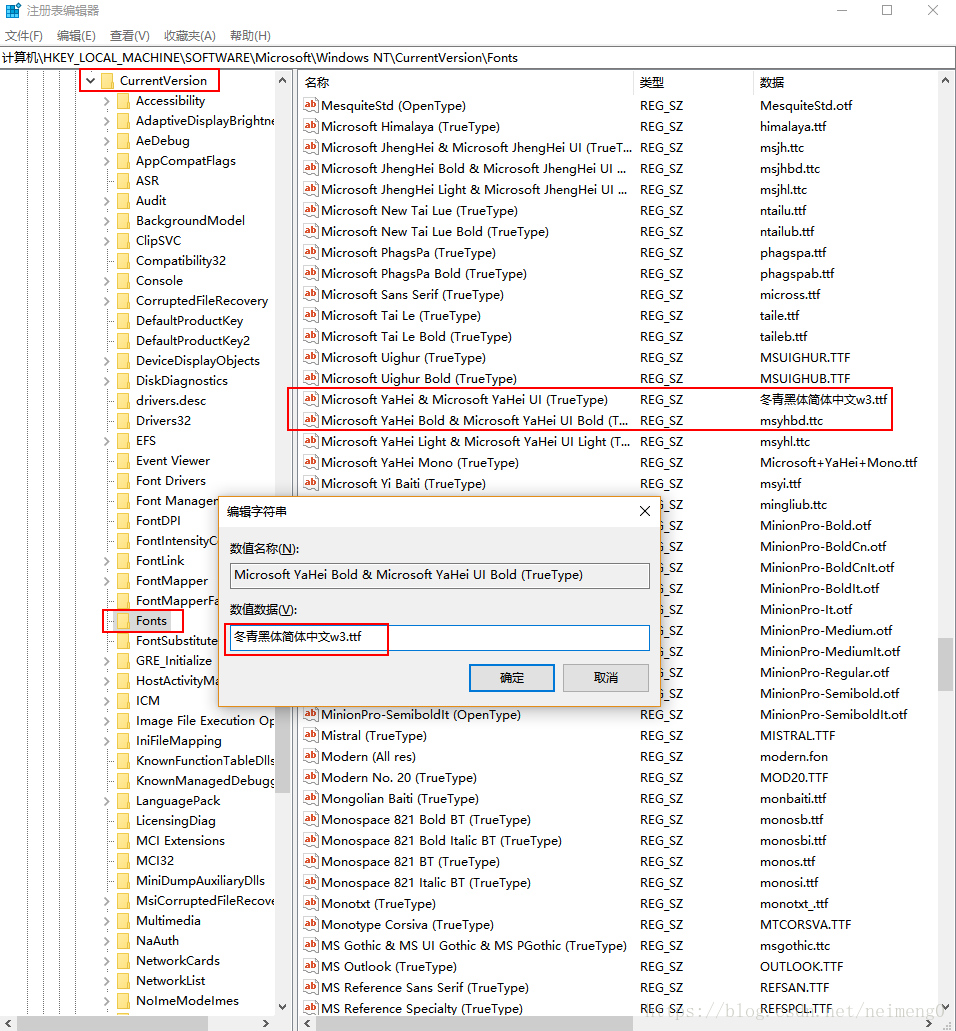Screen dimensions: 956x1031
Task: Click the msyhbd.ttc data value
Action: click(x=791, y=421)
